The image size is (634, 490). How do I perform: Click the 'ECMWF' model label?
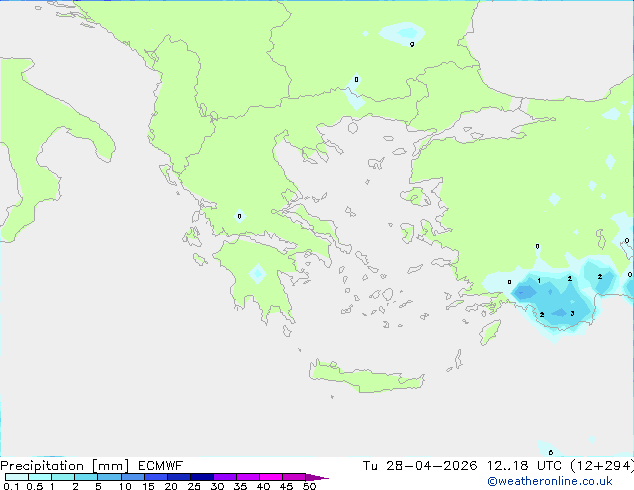[160, 466]
